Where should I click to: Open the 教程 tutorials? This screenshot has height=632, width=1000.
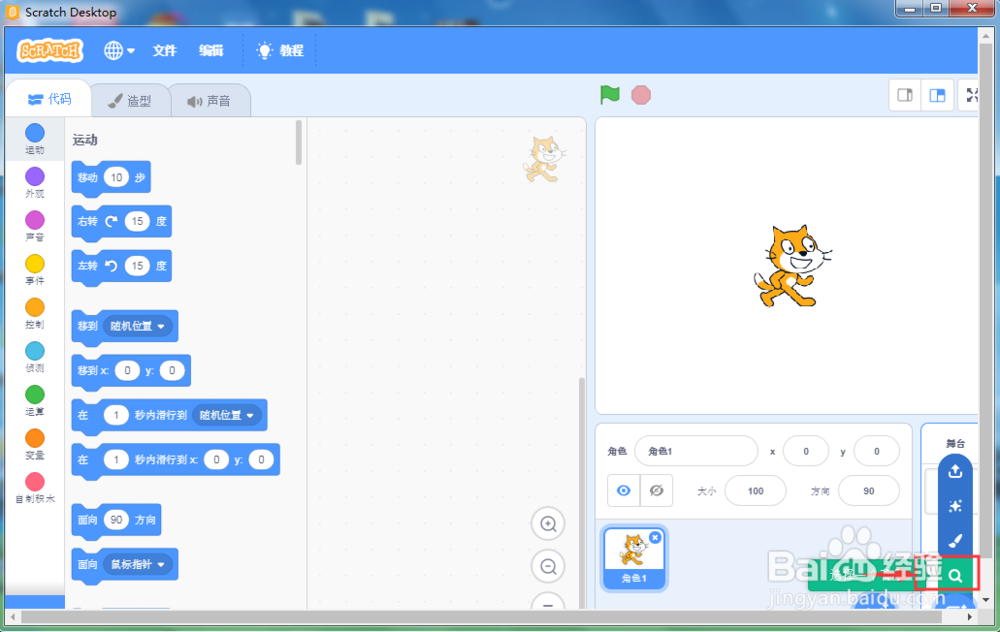(x=280, y=50)
